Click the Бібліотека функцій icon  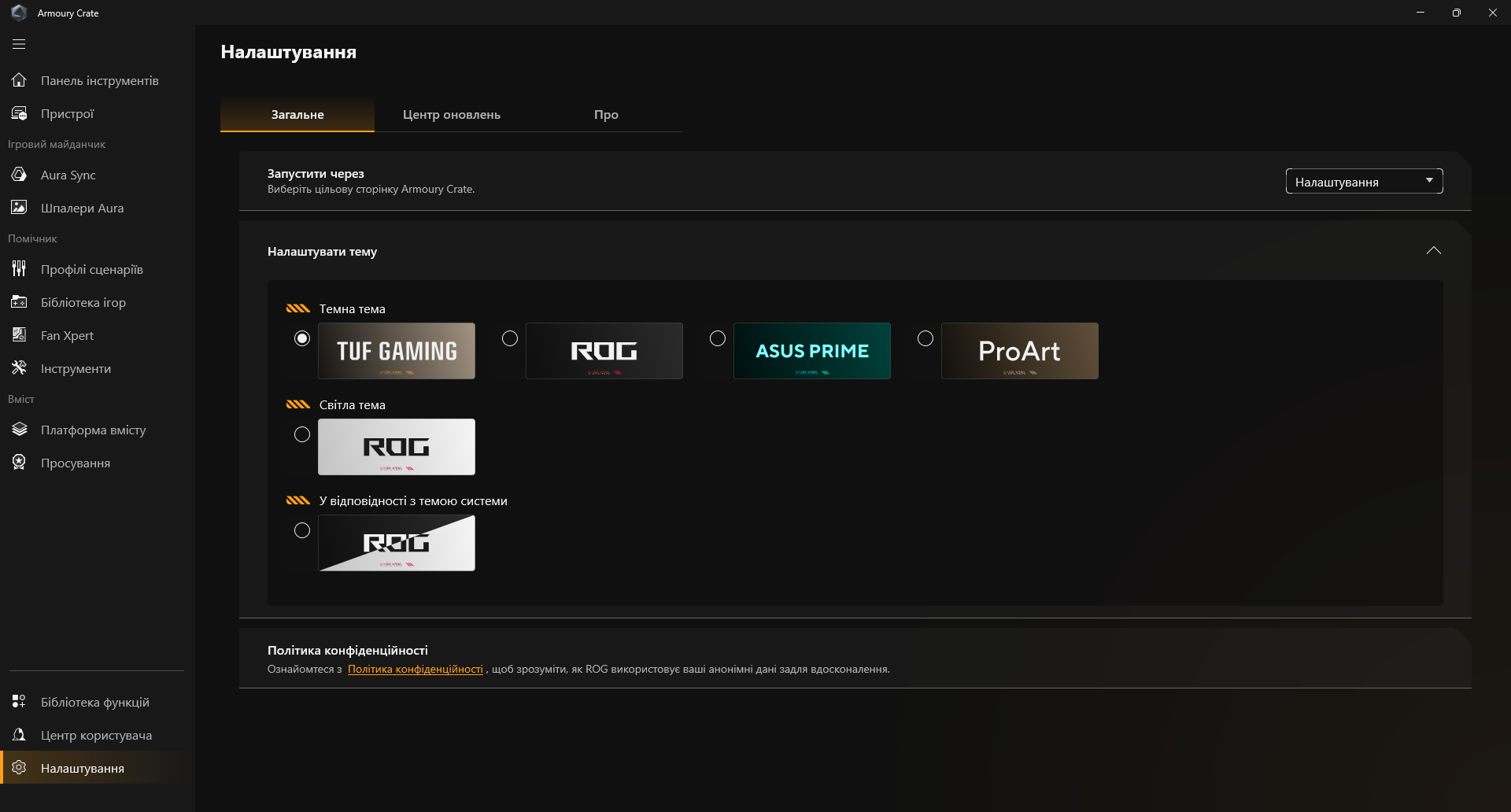click(19, 702)
